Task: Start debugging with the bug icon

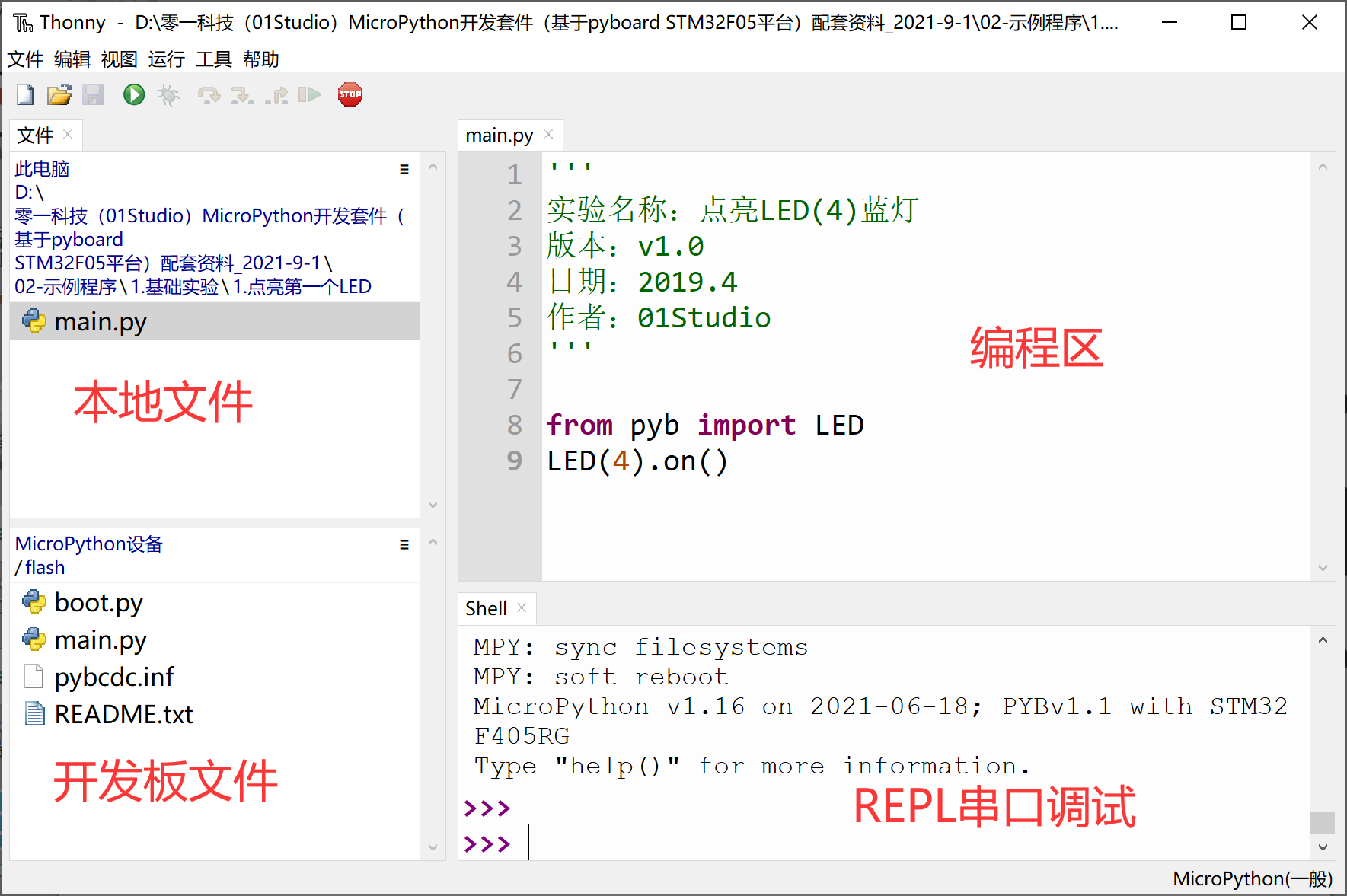Action: [169, 94]
